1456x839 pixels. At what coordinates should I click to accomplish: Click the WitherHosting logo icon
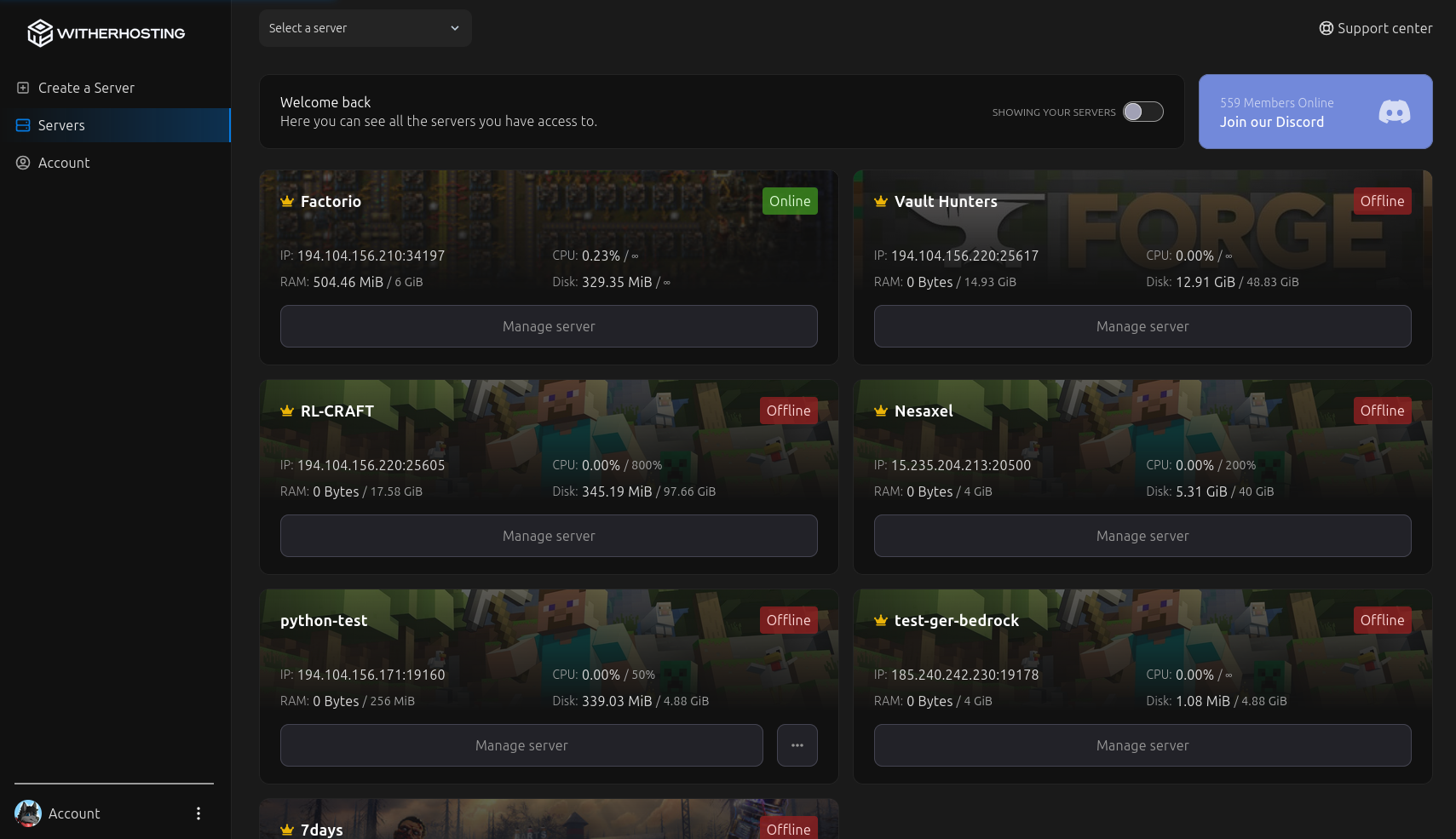tap(39, 33)
